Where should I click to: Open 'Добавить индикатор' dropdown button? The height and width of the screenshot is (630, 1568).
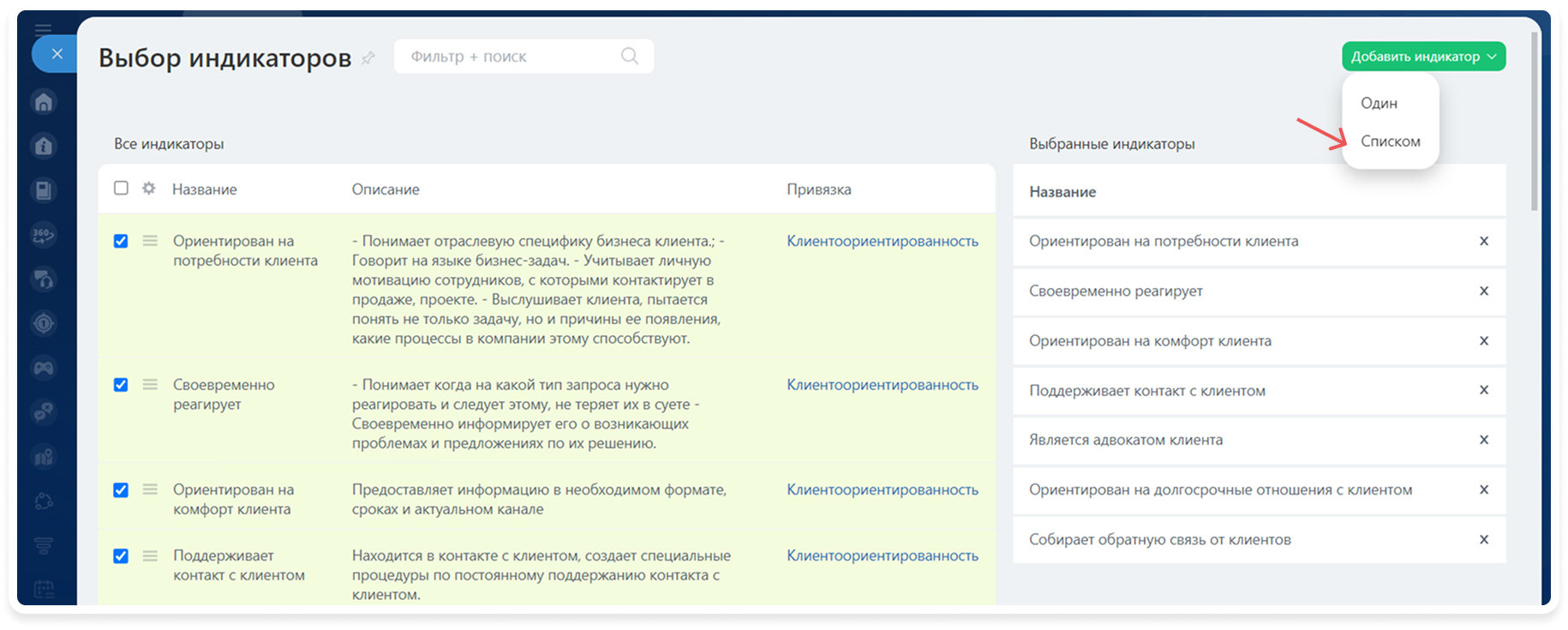point(1423,57)
